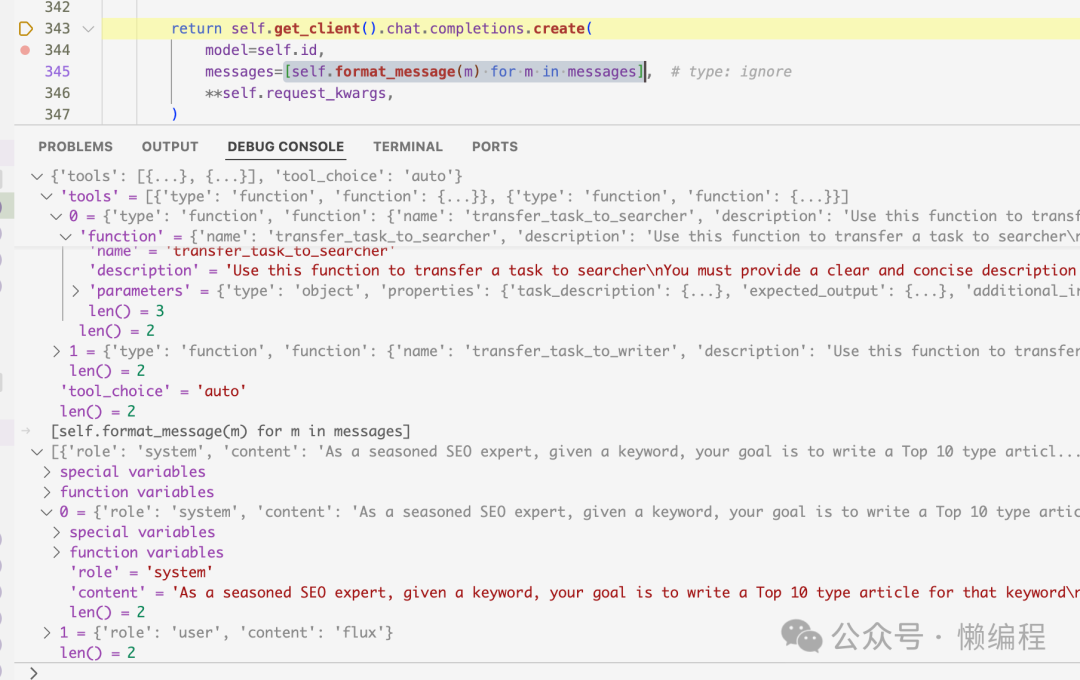Collapse item 0 transfer_task_to_searcher

click(57, 216)
